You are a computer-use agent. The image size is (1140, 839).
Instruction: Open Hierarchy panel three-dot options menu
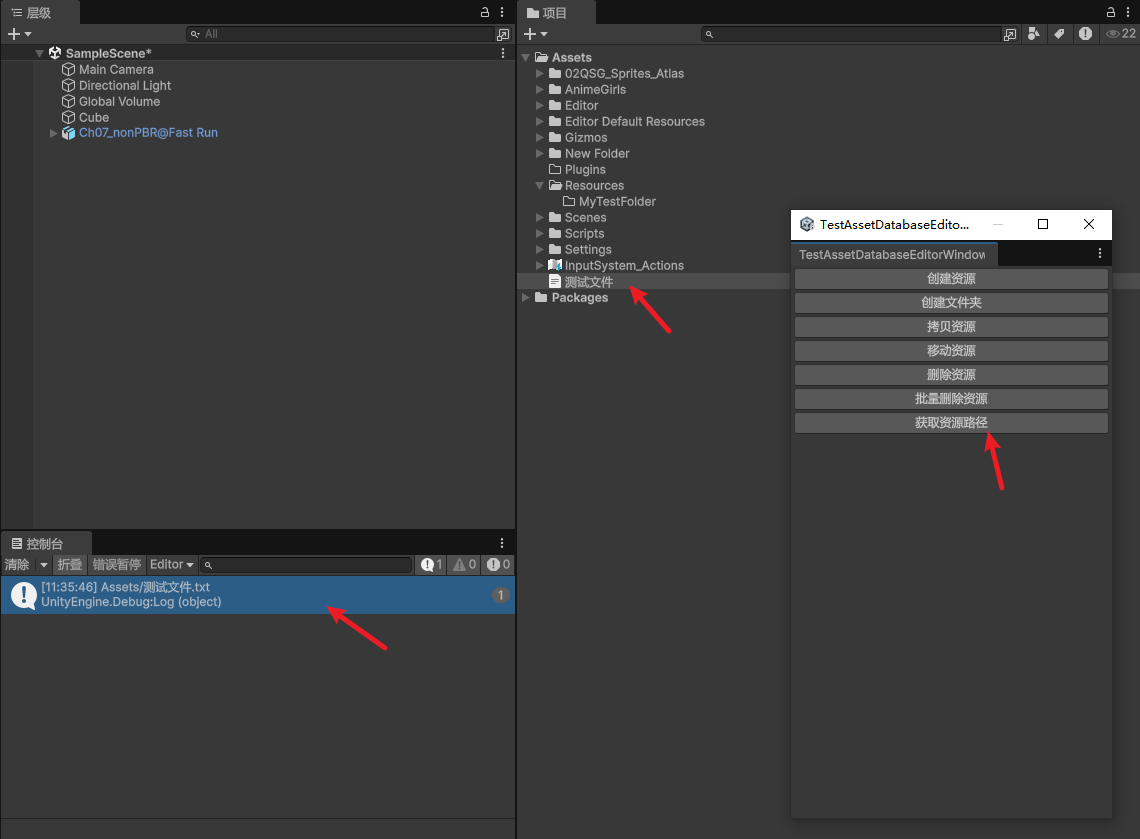click(x=502, y=12)
